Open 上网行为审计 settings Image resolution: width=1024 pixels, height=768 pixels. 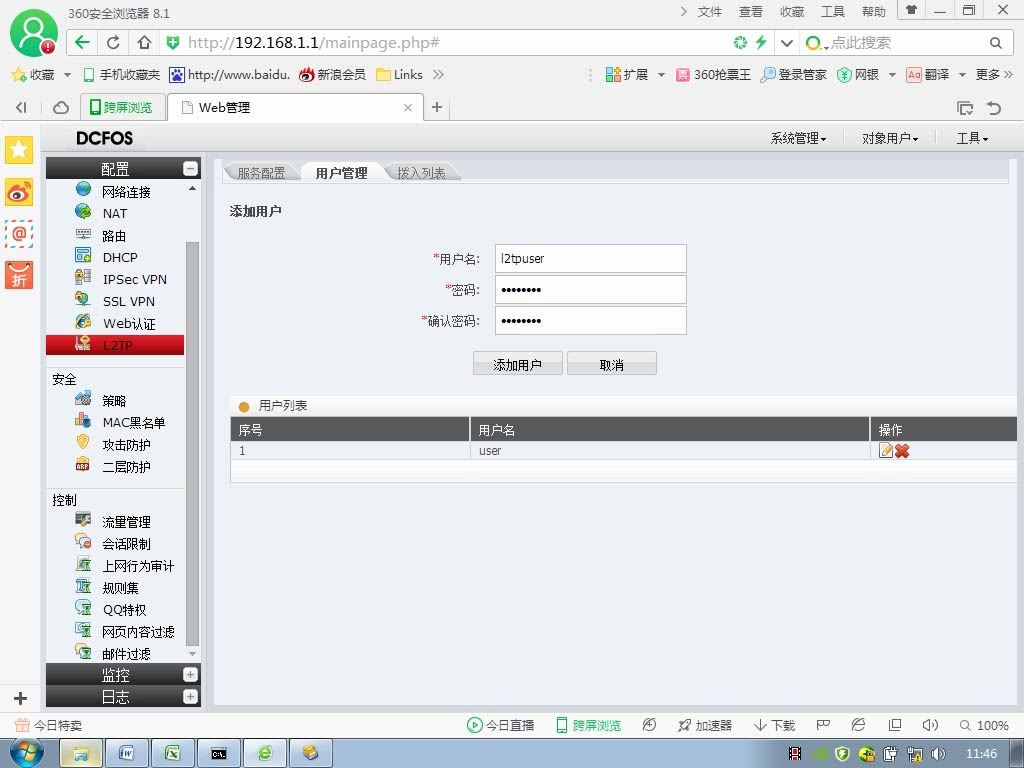pyautogui.click(x=138, y=566)
